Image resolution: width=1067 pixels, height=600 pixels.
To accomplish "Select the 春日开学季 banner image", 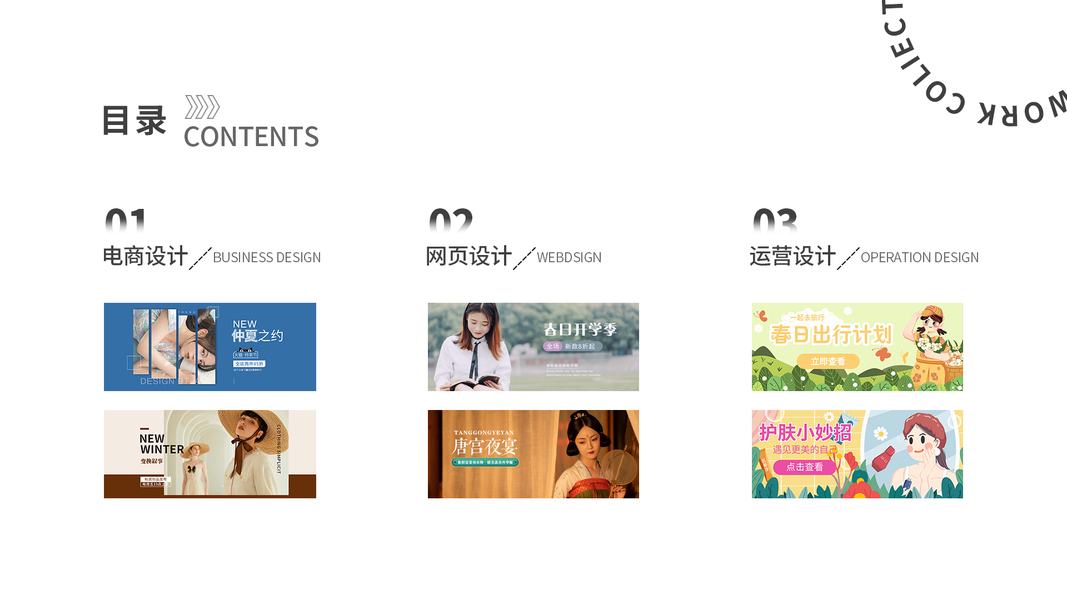I will (x=534, y=347).
